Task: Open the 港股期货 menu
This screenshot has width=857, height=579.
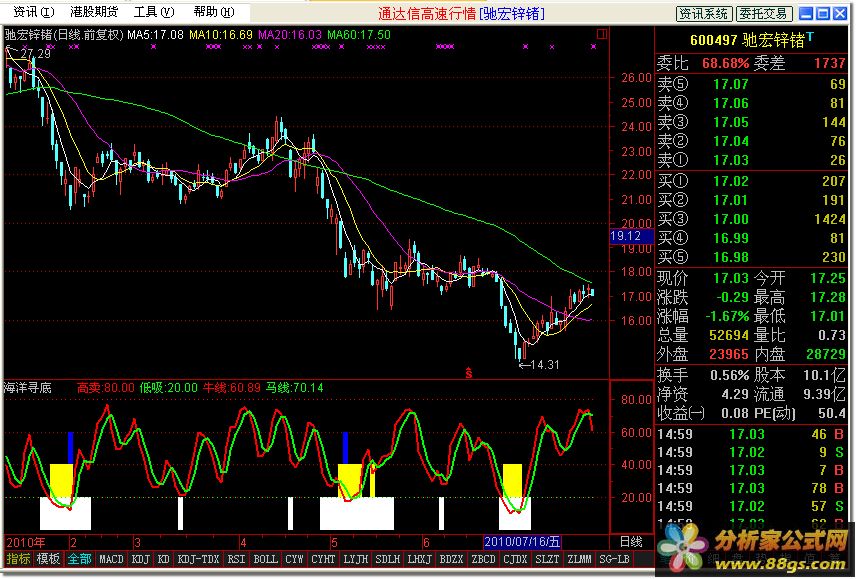Action: click(95, 11)
